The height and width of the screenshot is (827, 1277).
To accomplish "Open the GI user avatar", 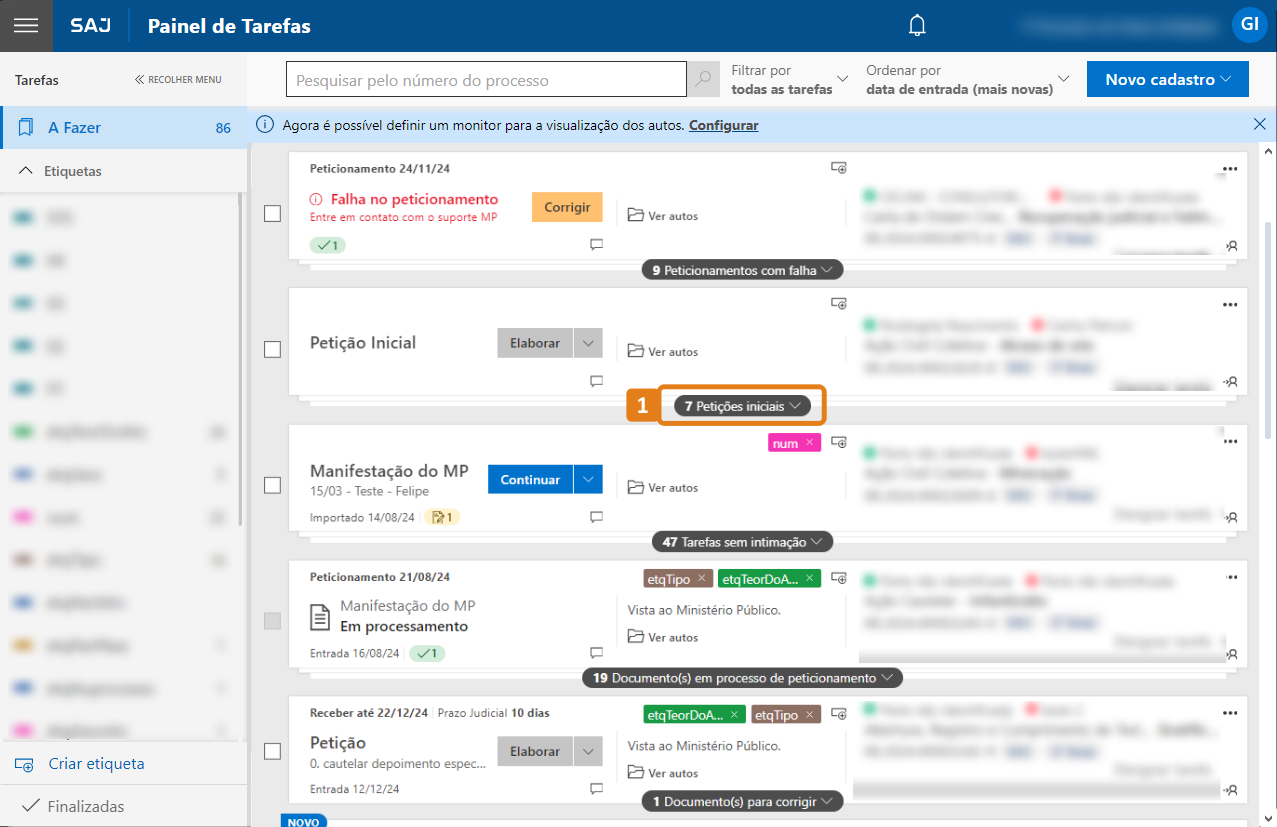I will [1249, 24].
